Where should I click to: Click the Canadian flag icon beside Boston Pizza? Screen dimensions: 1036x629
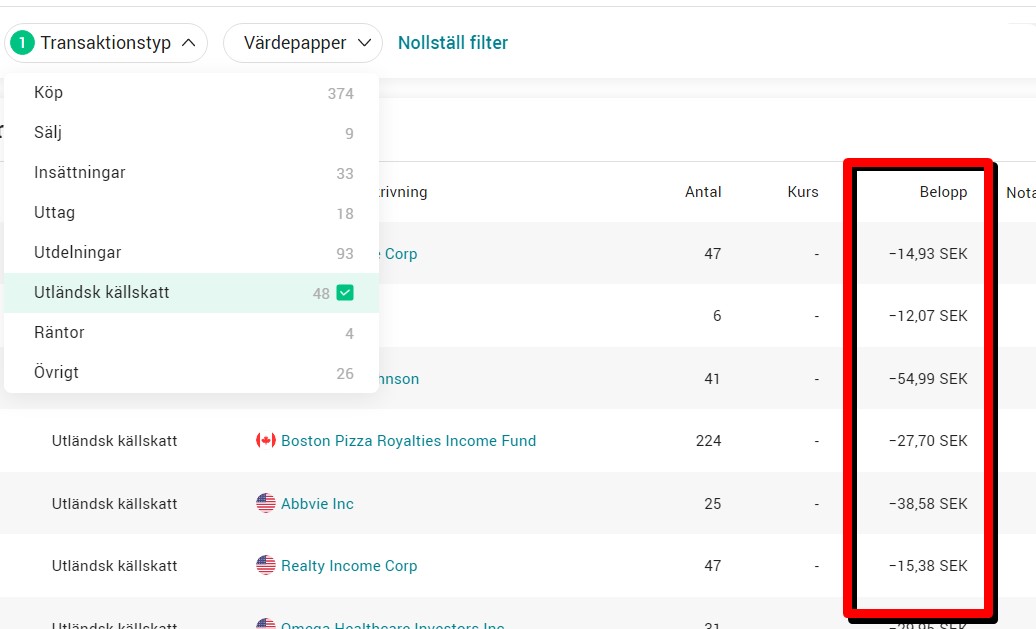point(266,441)
